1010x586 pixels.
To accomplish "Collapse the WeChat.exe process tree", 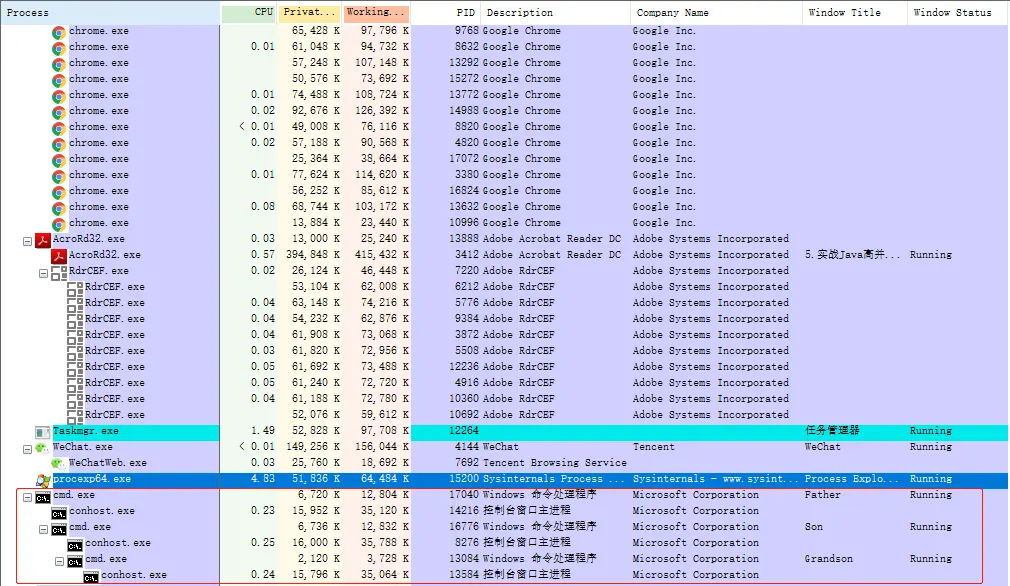I will coord(27,449).
